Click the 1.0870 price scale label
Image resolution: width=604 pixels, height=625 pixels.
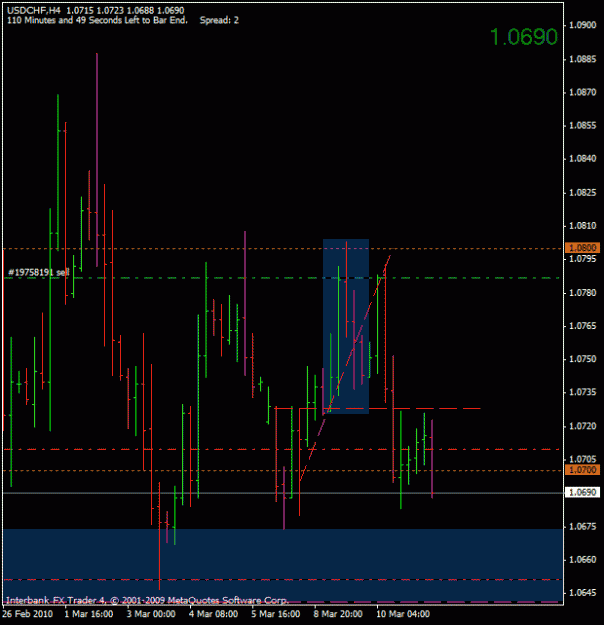tap(582, 92)
